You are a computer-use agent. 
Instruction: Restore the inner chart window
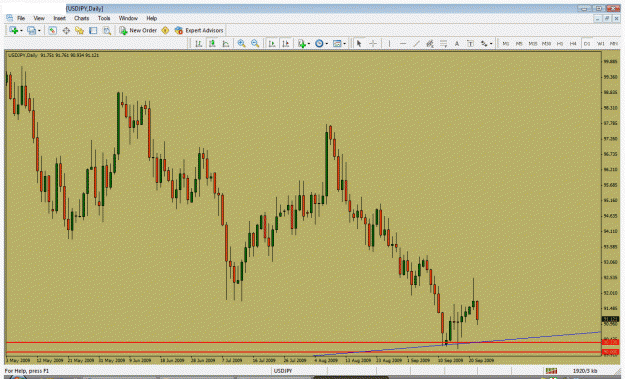point(607,18)
